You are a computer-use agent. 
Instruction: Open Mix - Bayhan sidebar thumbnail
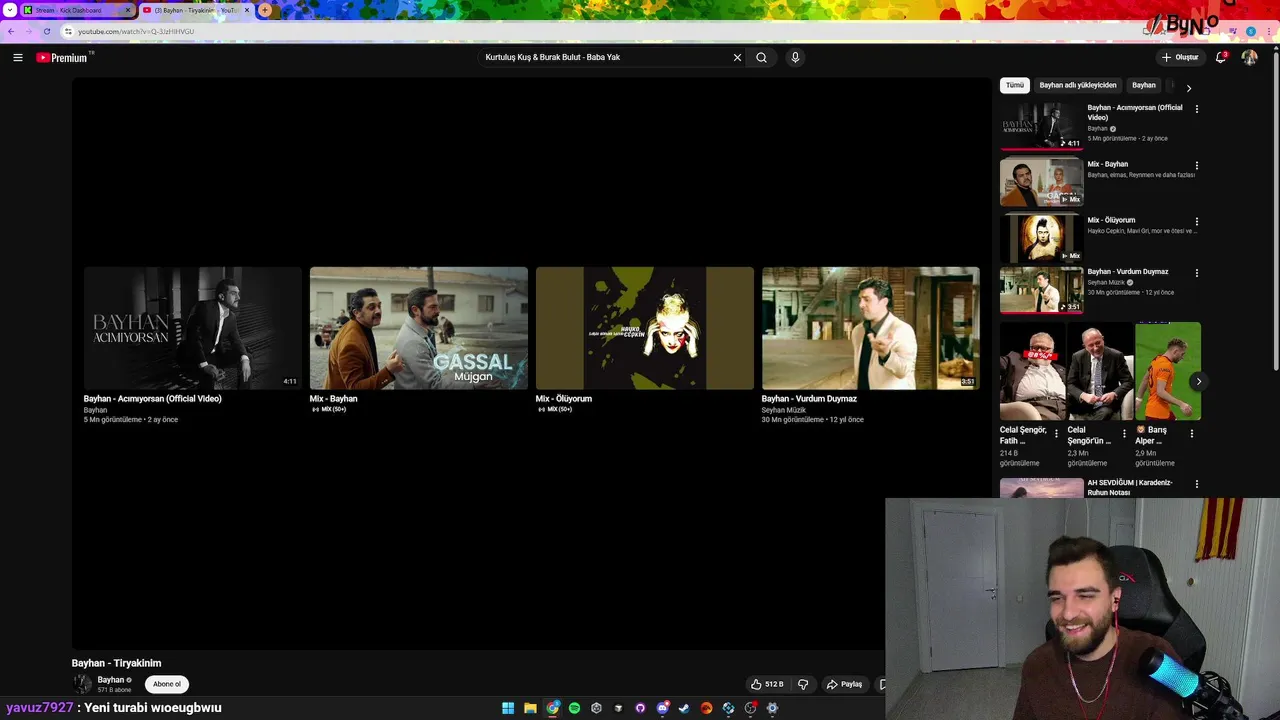[1041, 182]
